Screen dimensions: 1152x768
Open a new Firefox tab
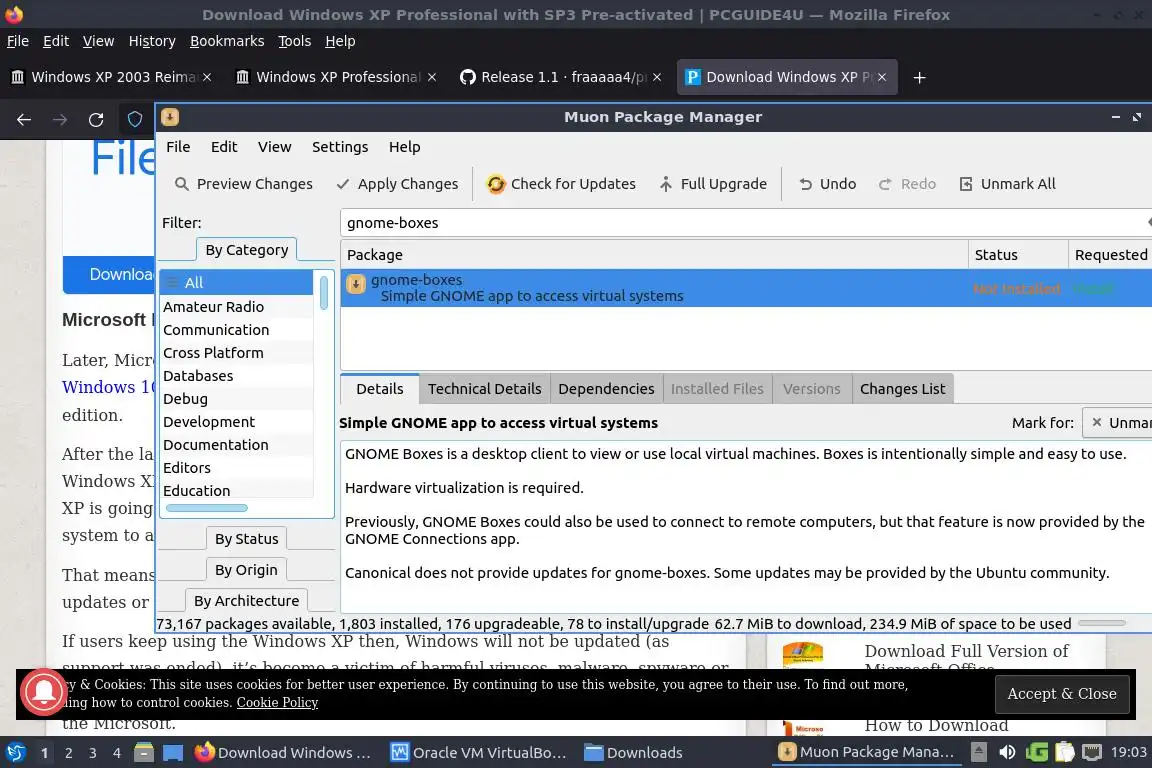(x=919, y=77)
